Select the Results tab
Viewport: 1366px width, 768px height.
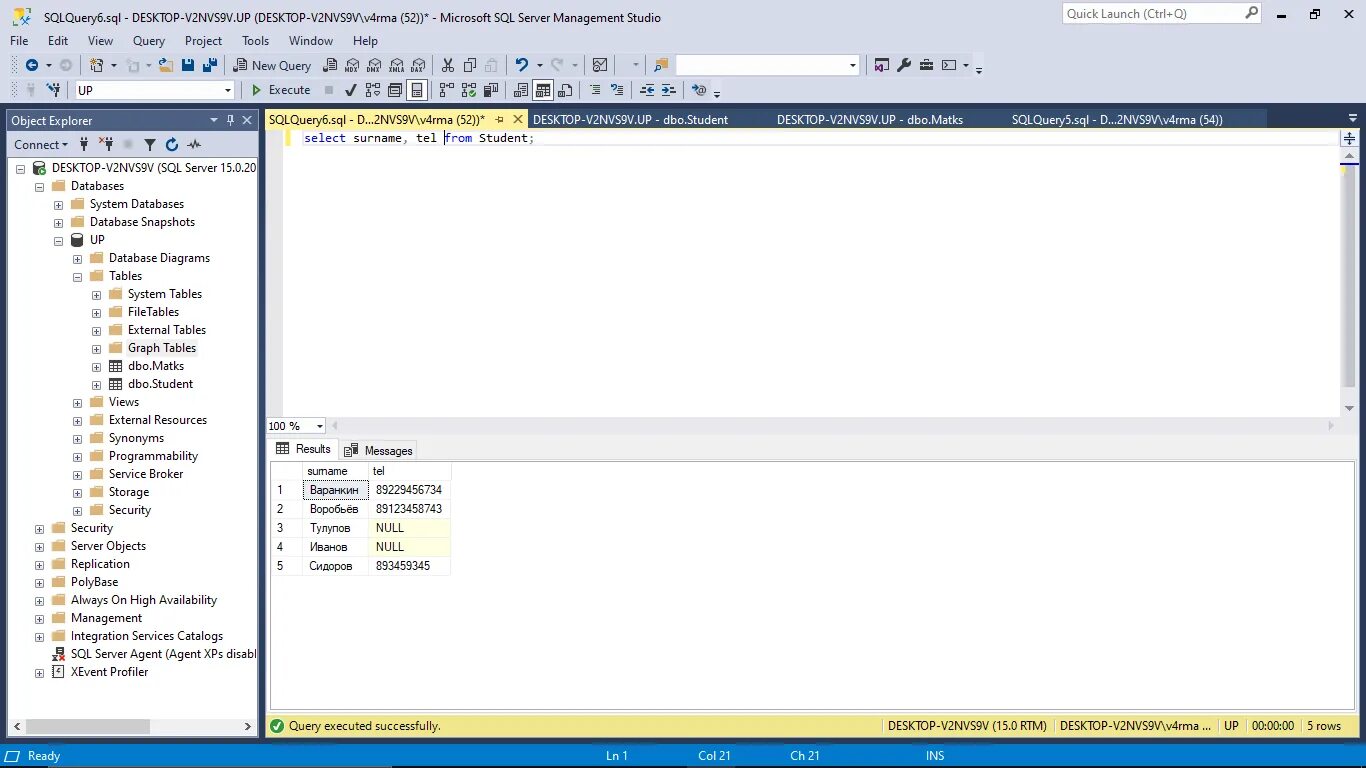(x=303, y=449)
